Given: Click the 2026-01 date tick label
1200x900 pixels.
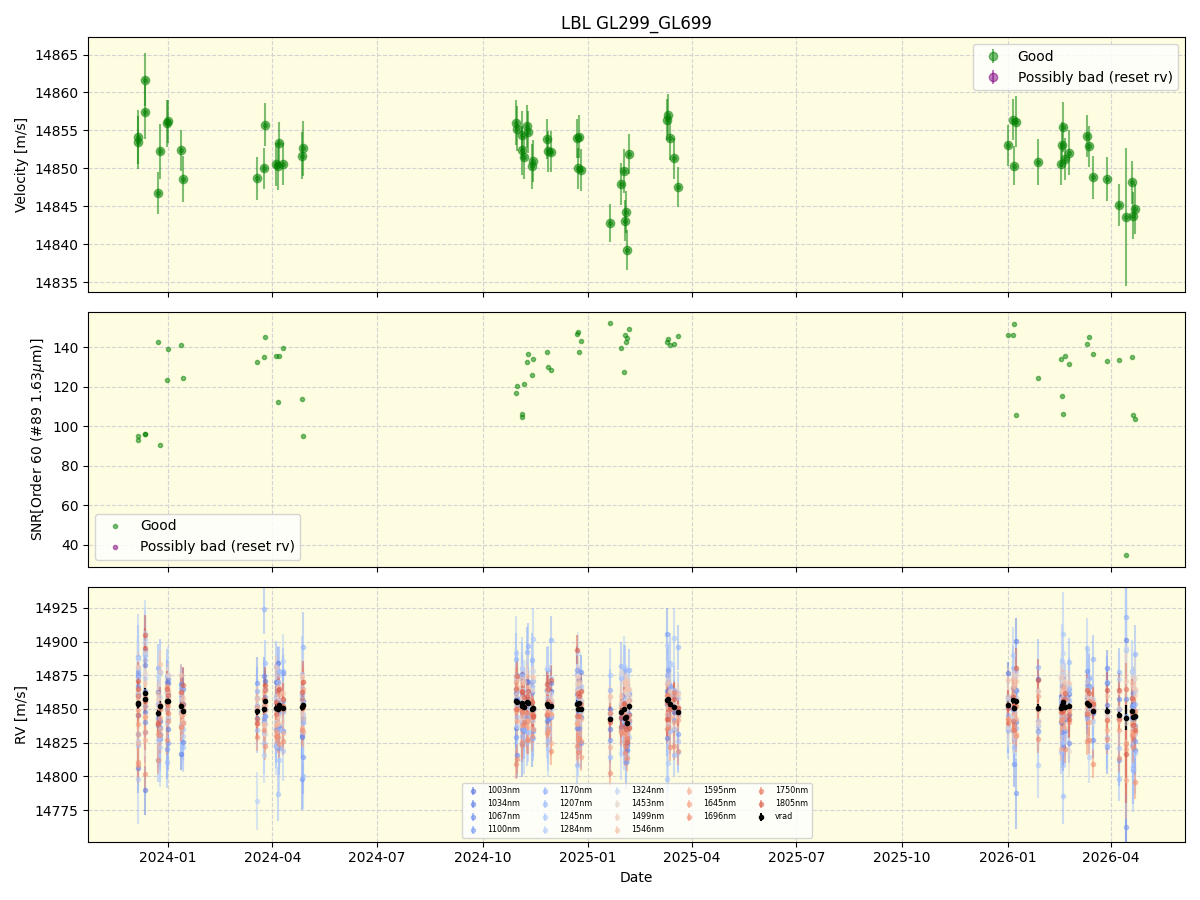Looking at the screenshot, I should [1007, 857].
